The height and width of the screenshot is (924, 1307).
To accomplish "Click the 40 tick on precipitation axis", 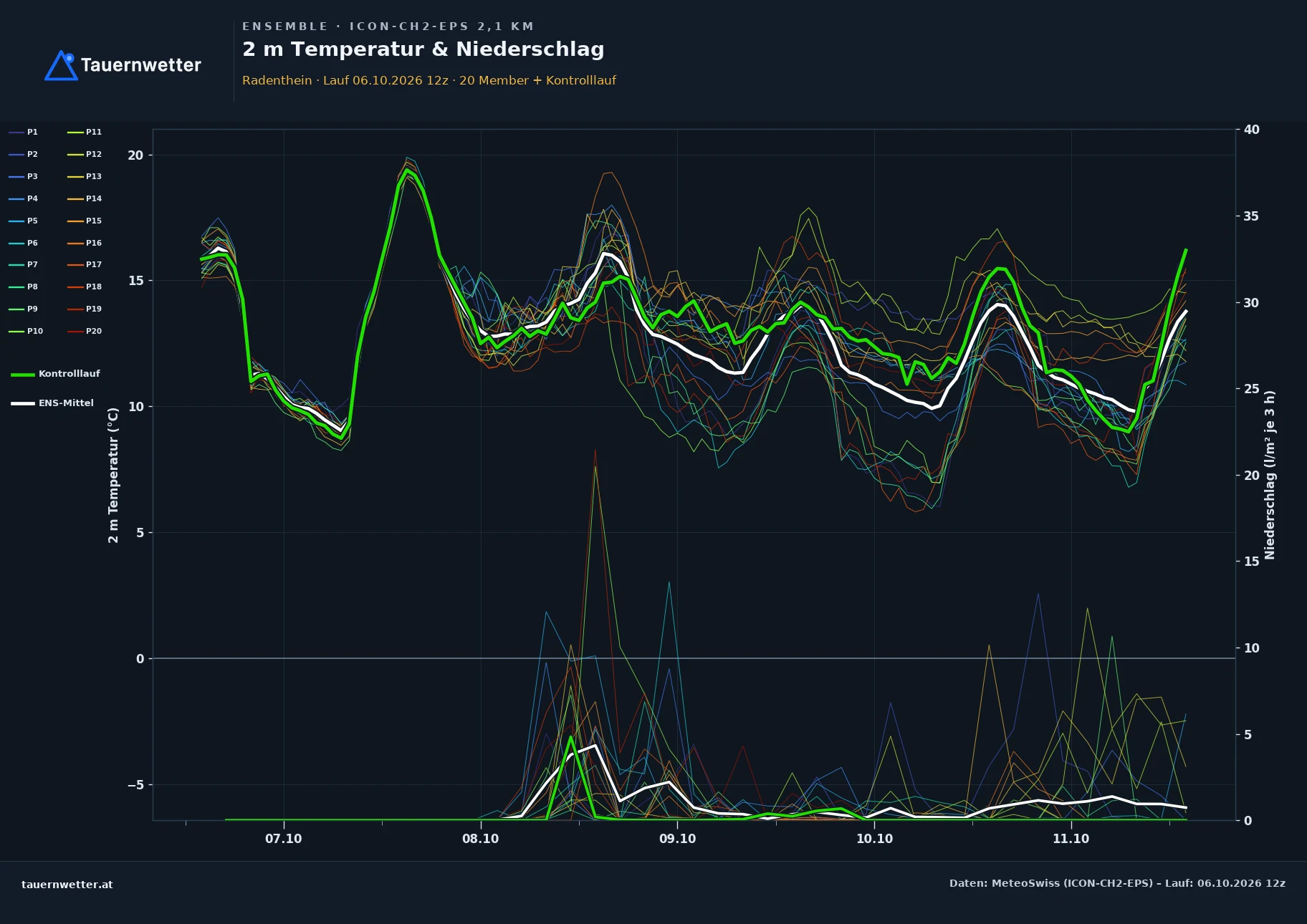I will 1251,130.
